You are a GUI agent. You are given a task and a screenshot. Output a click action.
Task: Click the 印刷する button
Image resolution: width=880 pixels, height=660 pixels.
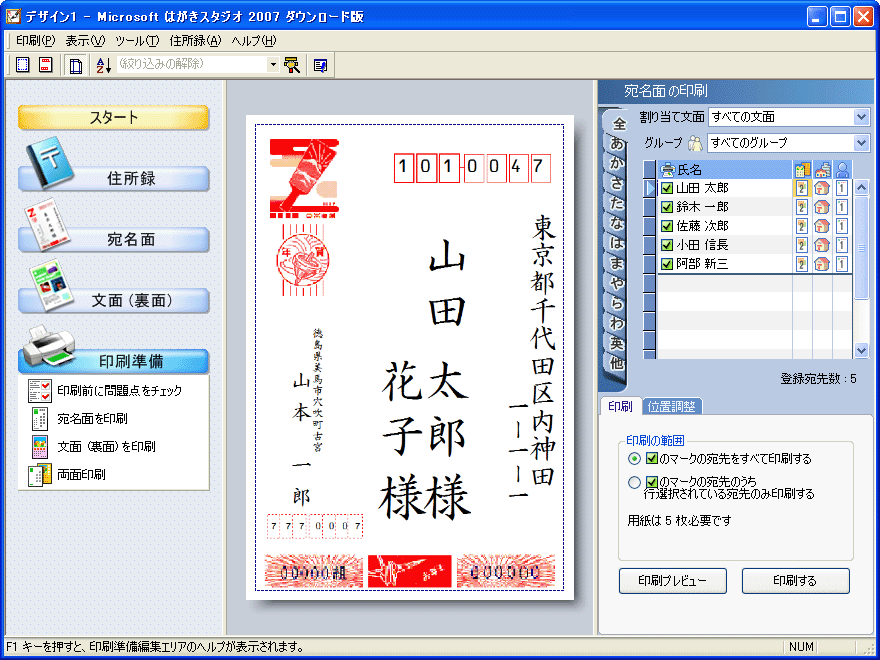point(795,581)
